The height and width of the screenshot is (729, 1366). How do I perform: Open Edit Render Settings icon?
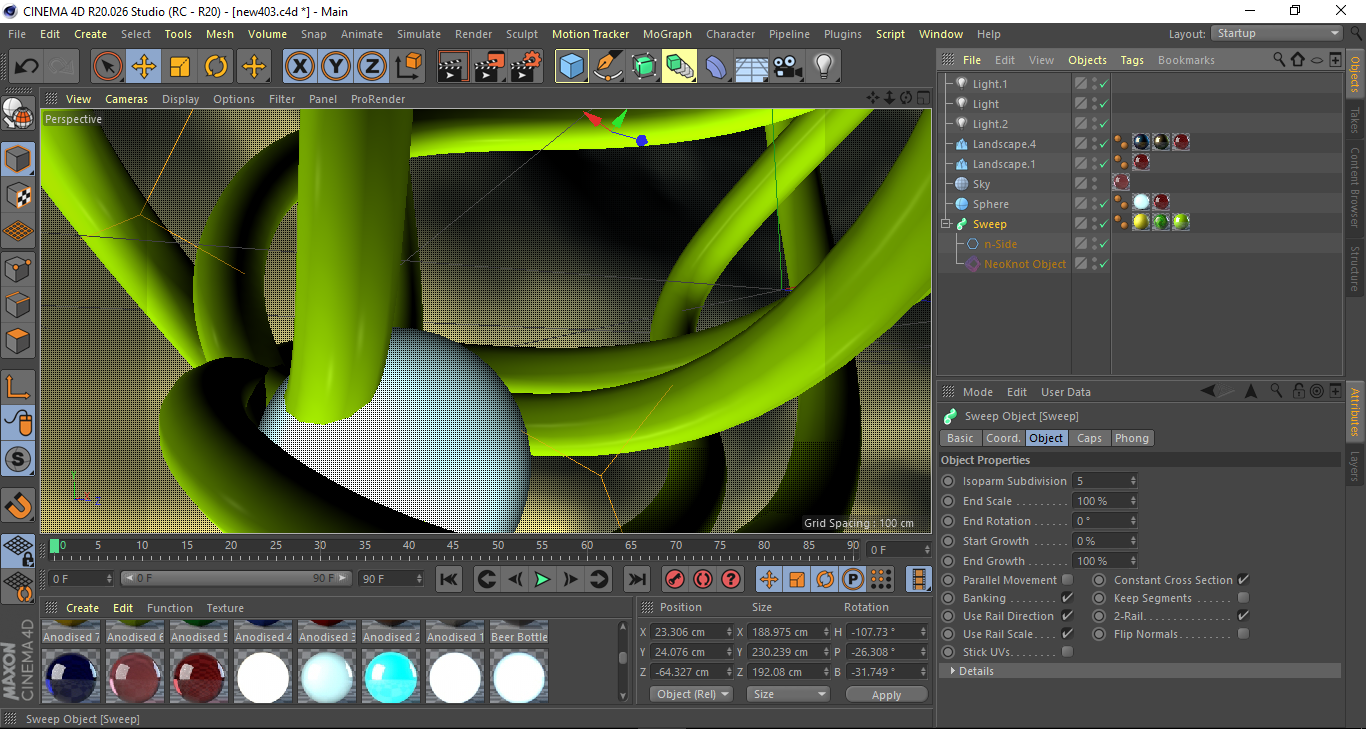point(526,67)
